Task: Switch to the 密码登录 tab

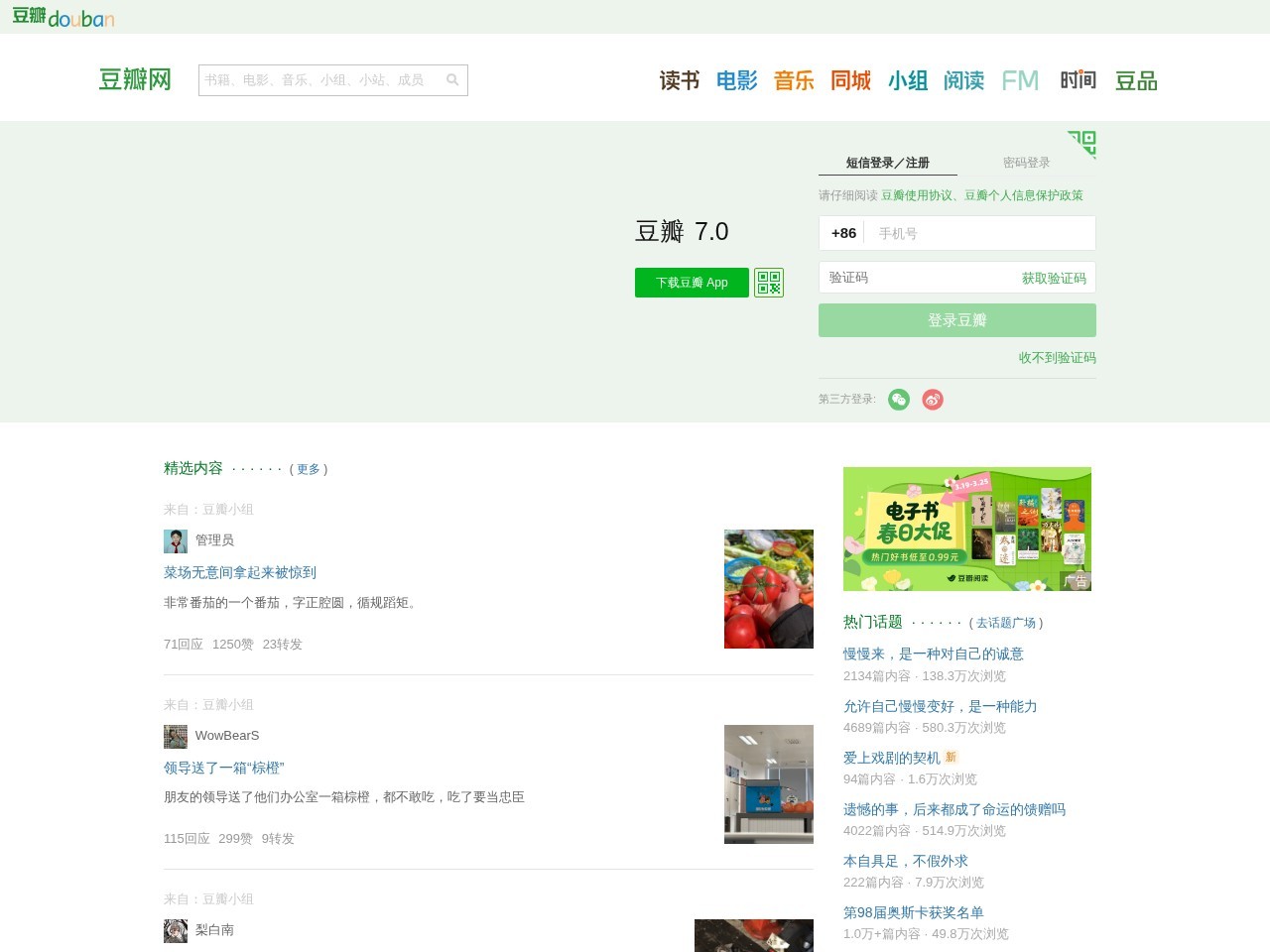Action: [1028, 162]
